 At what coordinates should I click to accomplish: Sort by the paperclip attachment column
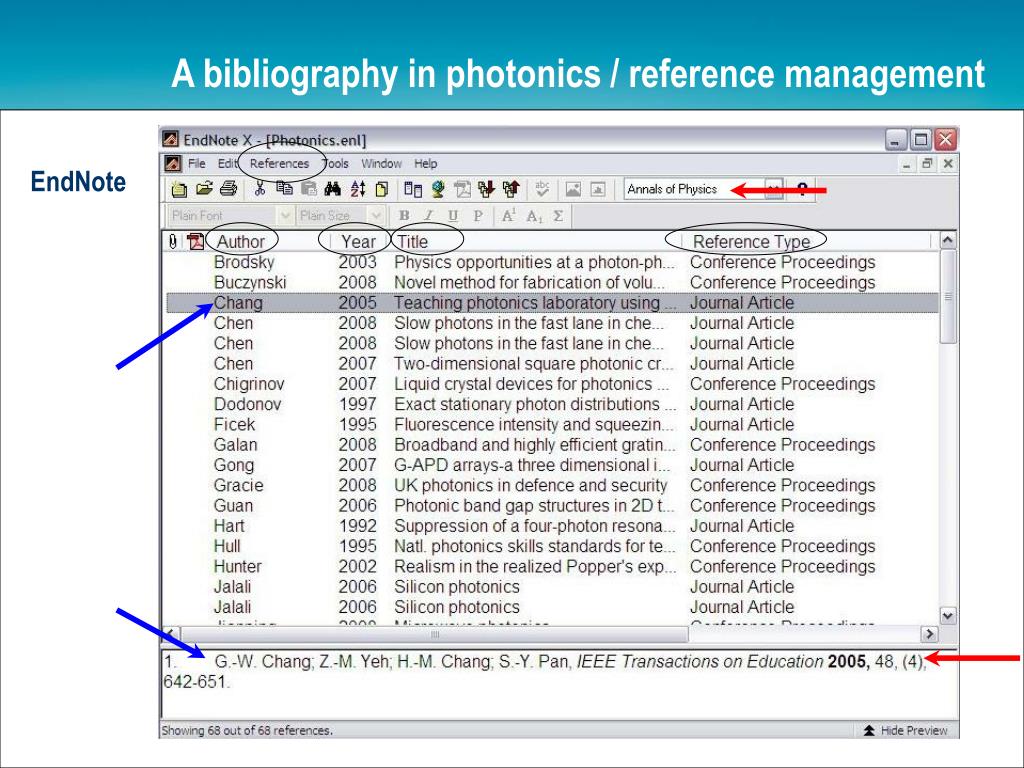point(172,242)
